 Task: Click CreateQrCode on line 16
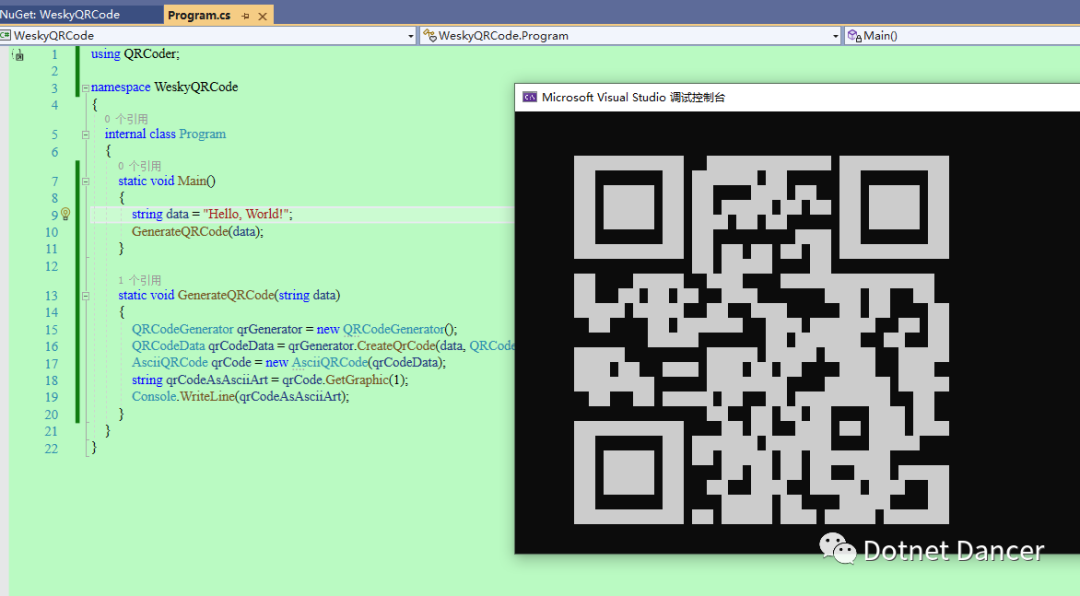click(x=396, y=345)
